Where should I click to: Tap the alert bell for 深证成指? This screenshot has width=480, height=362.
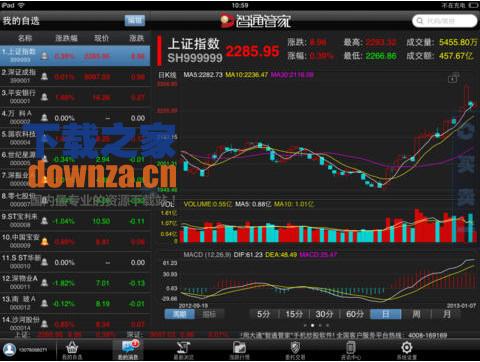[44, 76]
